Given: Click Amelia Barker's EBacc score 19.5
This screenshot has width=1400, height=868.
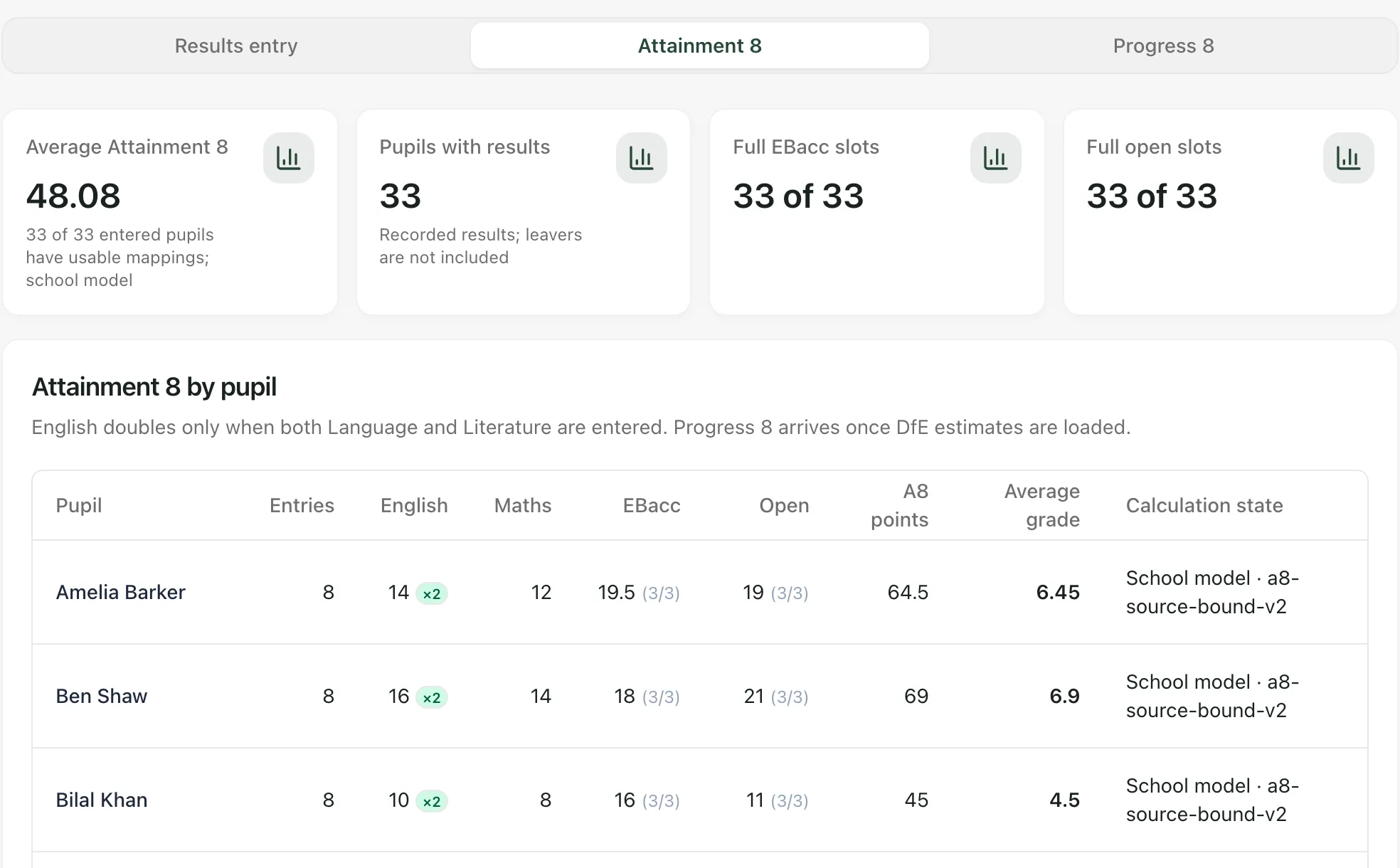Looking at the screenshot, I should click(616, 592).
